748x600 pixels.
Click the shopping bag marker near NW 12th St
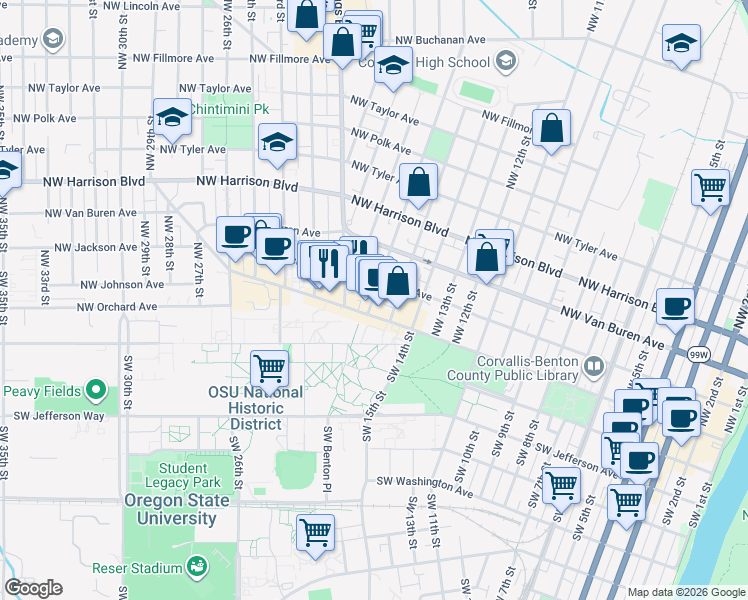551,128
